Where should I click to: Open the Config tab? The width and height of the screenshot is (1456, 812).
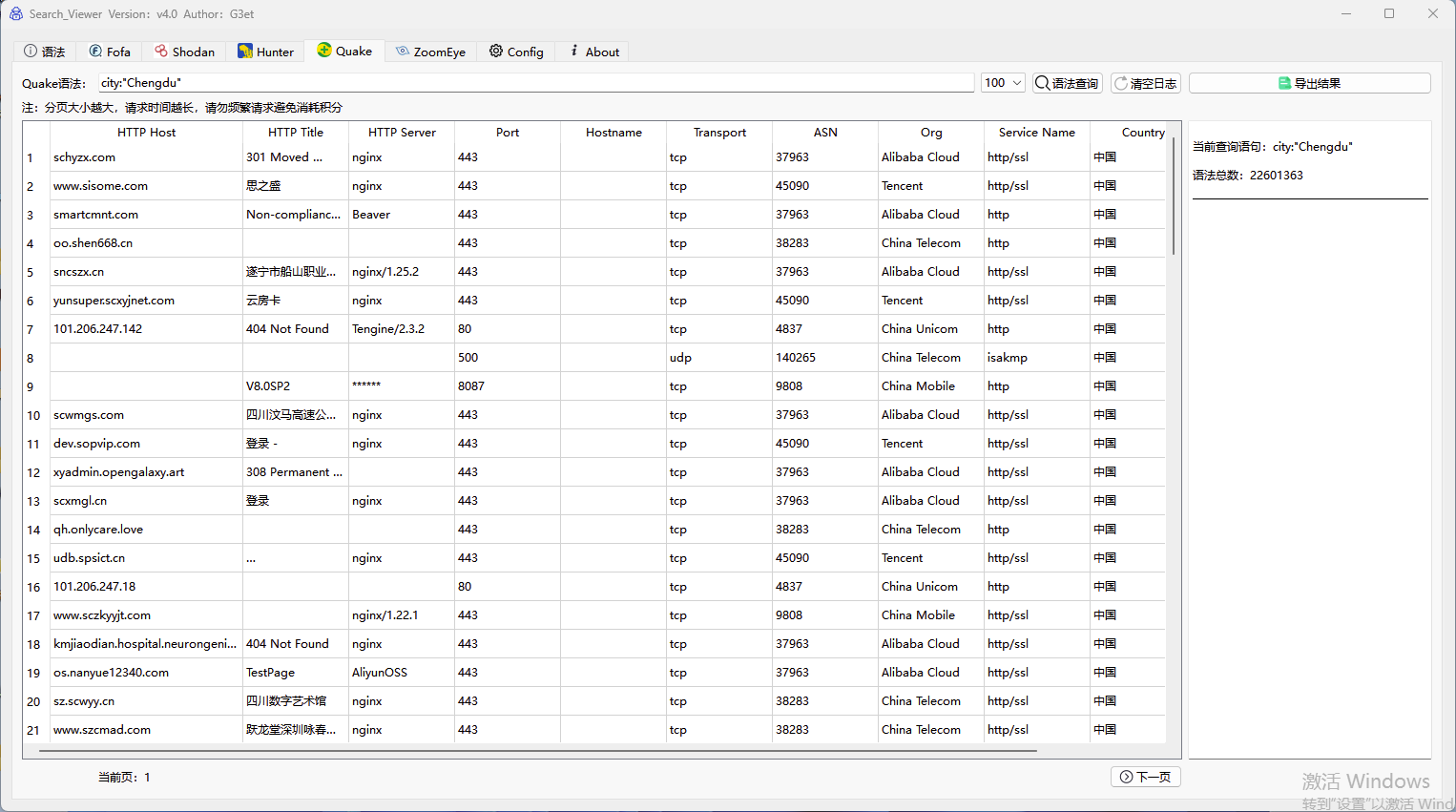click(x=516, y=52)
